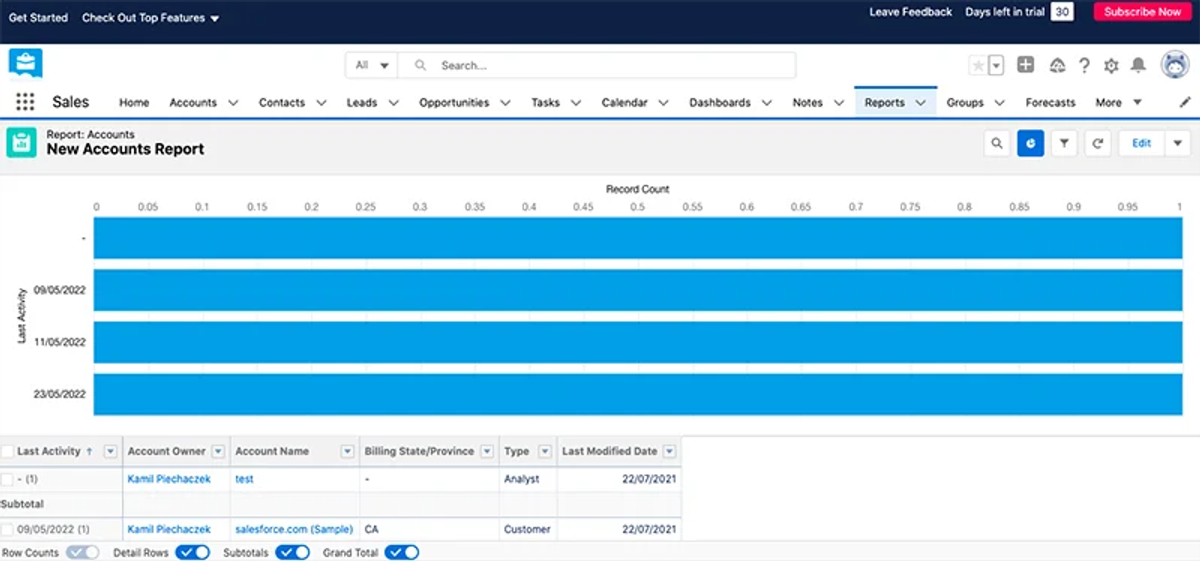
Task: Open the Last Modified Date column menu
Action: click(x=669, y=451)
